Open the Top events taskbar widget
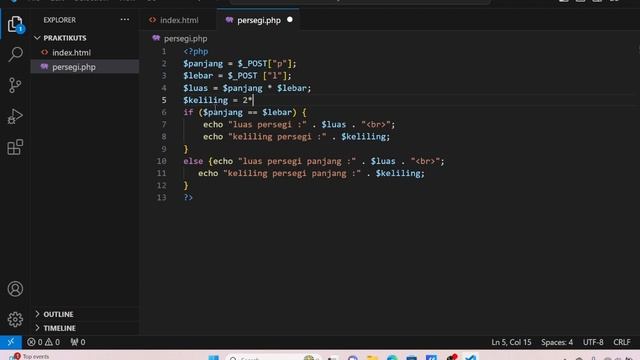The image size is (640, 360). click(x=29, y=356)
